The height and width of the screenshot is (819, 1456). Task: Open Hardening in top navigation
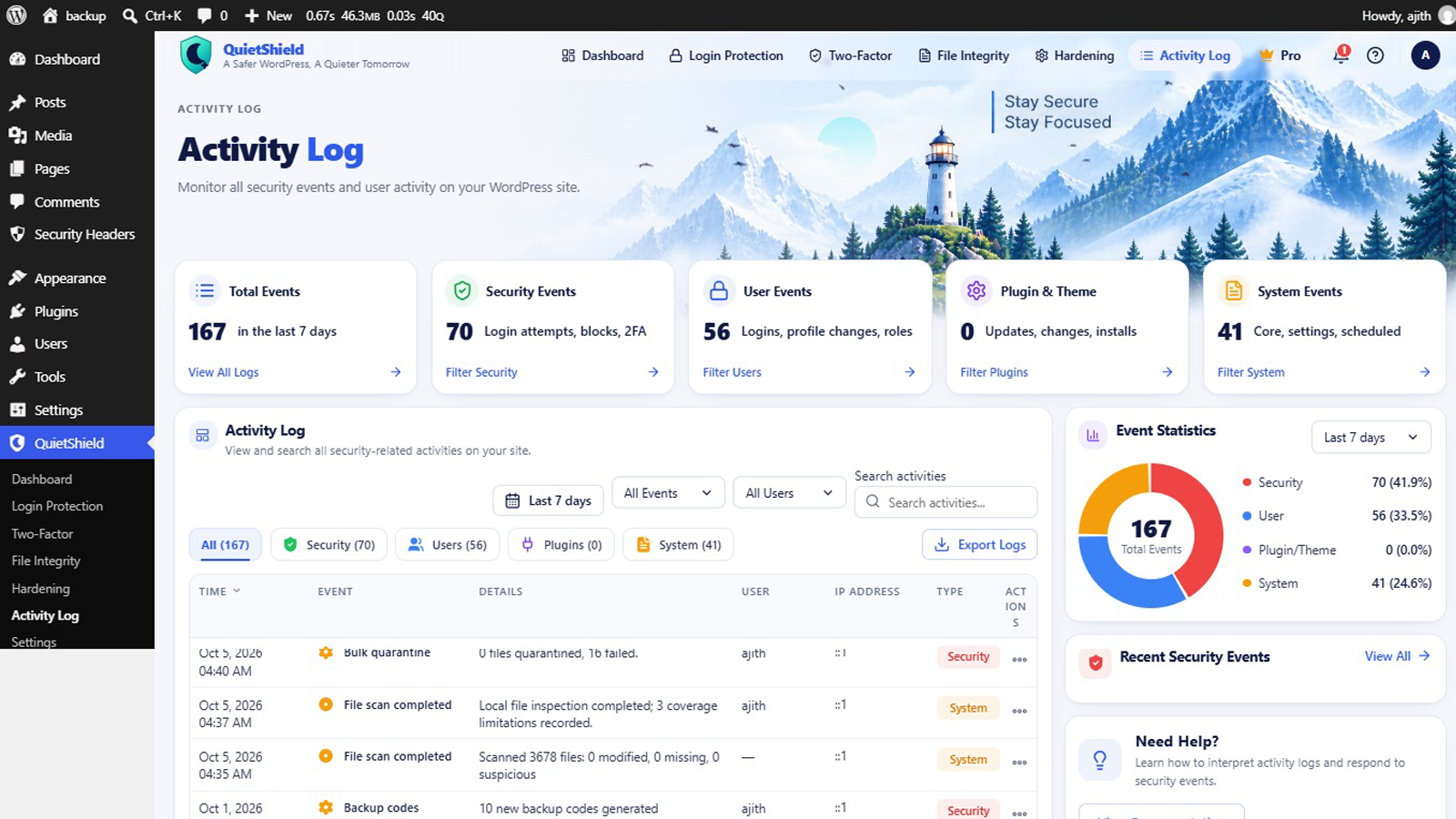point(1075,56)
